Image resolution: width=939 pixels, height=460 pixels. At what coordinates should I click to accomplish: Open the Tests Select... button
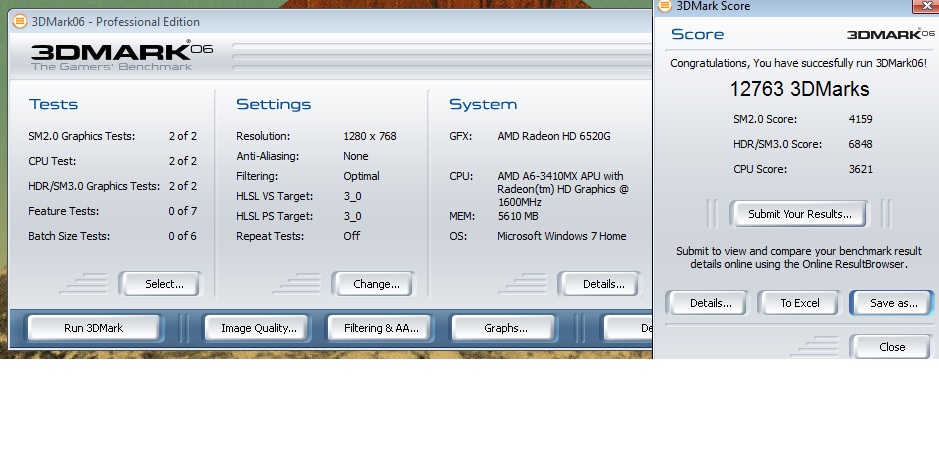tap(160, 284)
